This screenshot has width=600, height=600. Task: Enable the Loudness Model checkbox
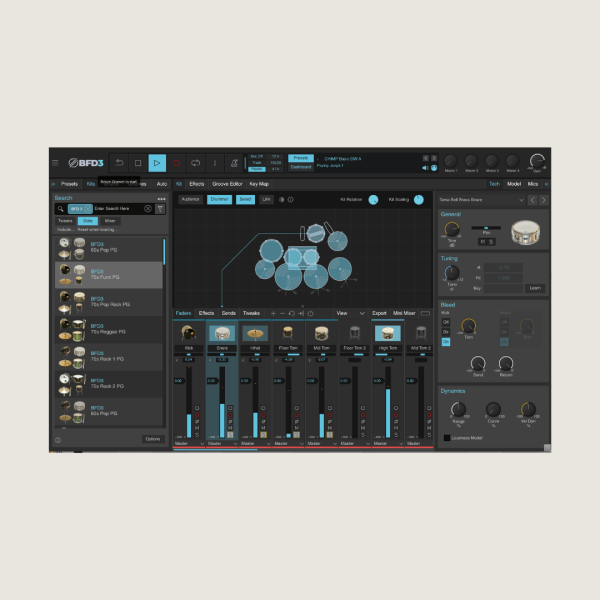(x=447, y=438)
